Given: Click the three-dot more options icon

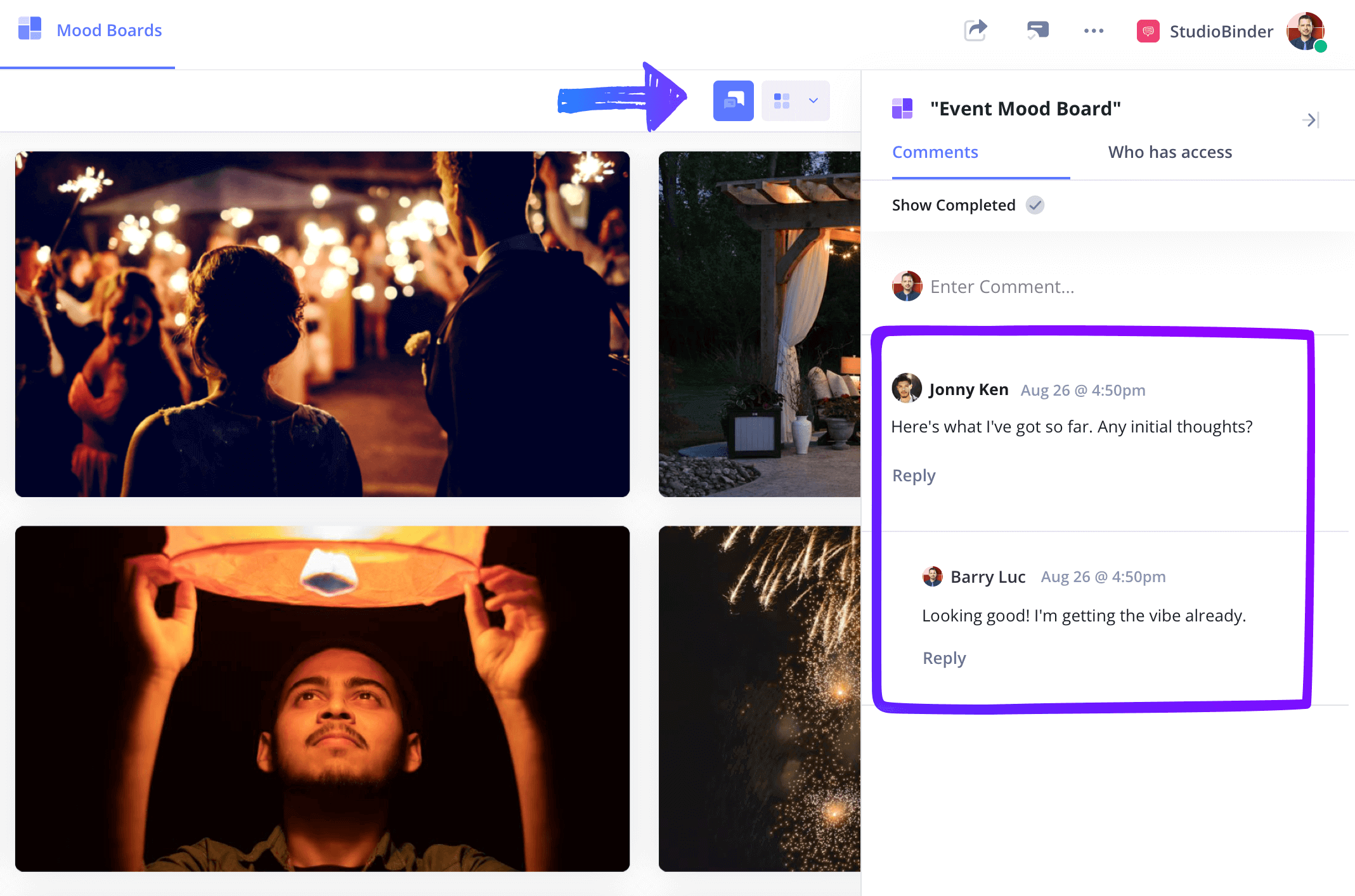Looking at the screenshot, I should (1093, 29).
